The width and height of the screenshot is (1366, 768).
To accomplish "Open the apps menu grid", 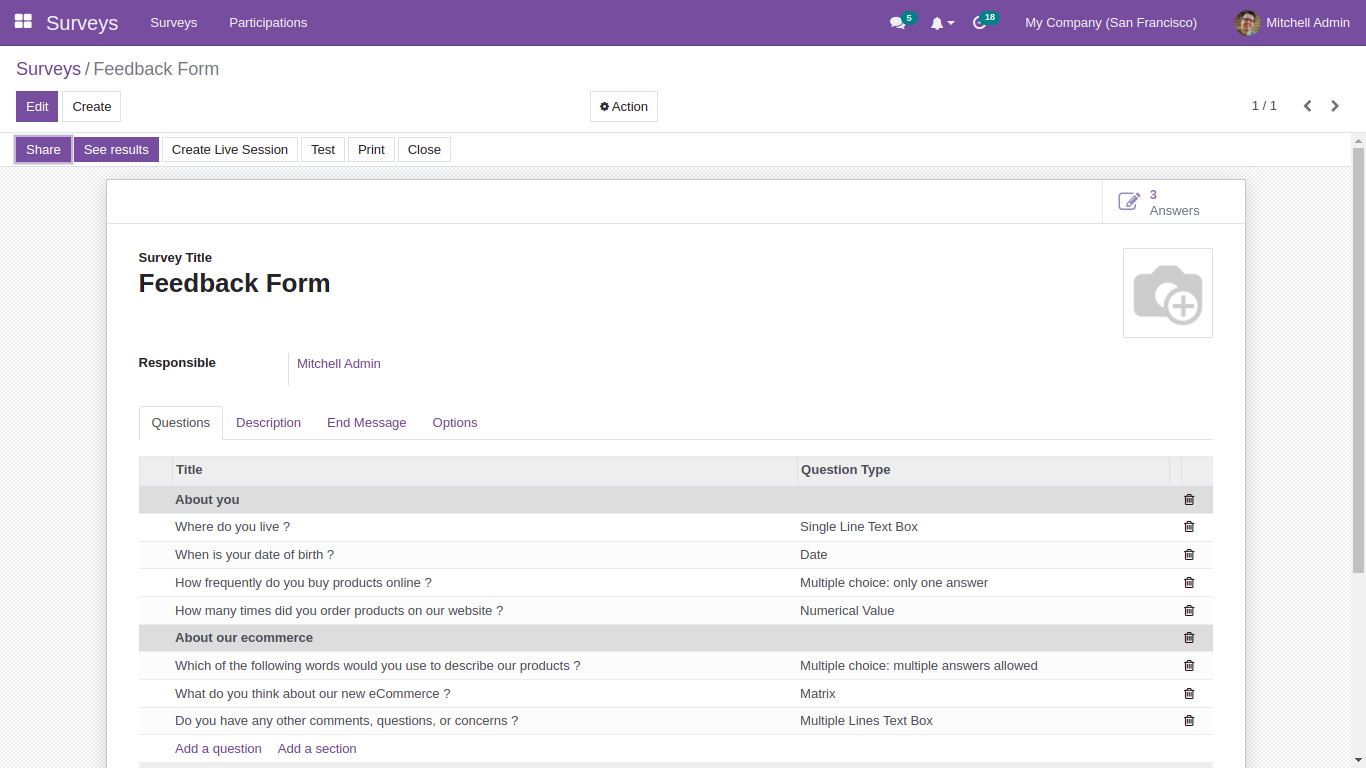I will pos(22,22).
